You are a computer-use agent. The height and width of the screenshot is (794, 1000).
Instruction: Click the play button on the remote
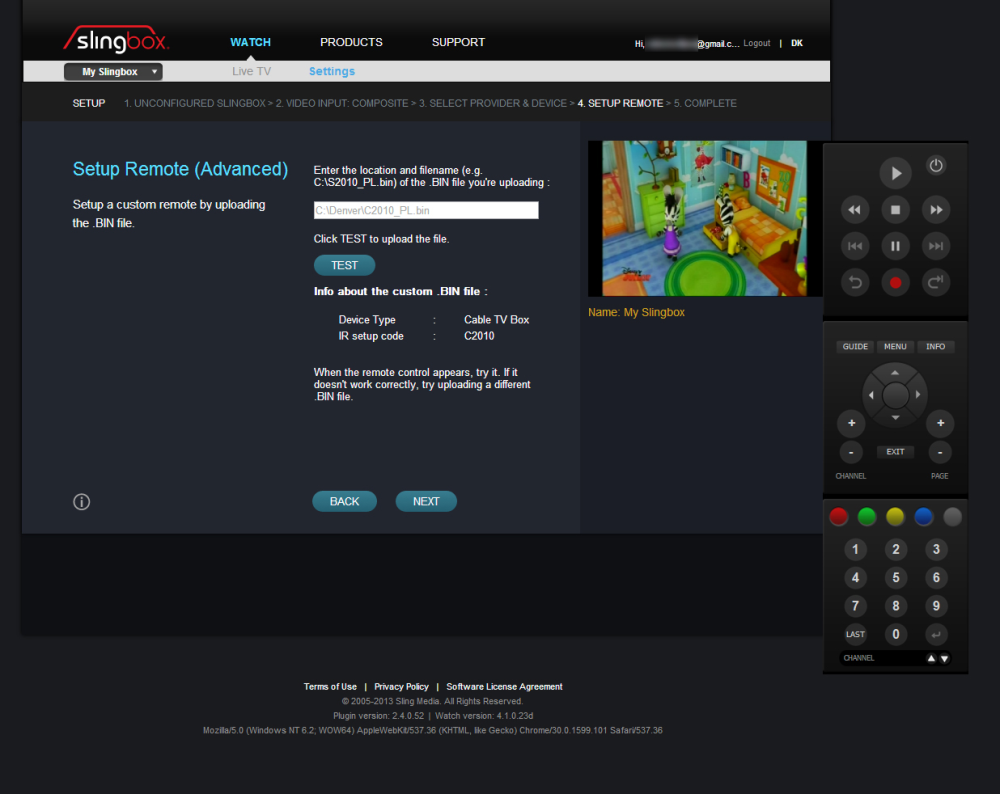pyautogui.click(x=895, y=173)
